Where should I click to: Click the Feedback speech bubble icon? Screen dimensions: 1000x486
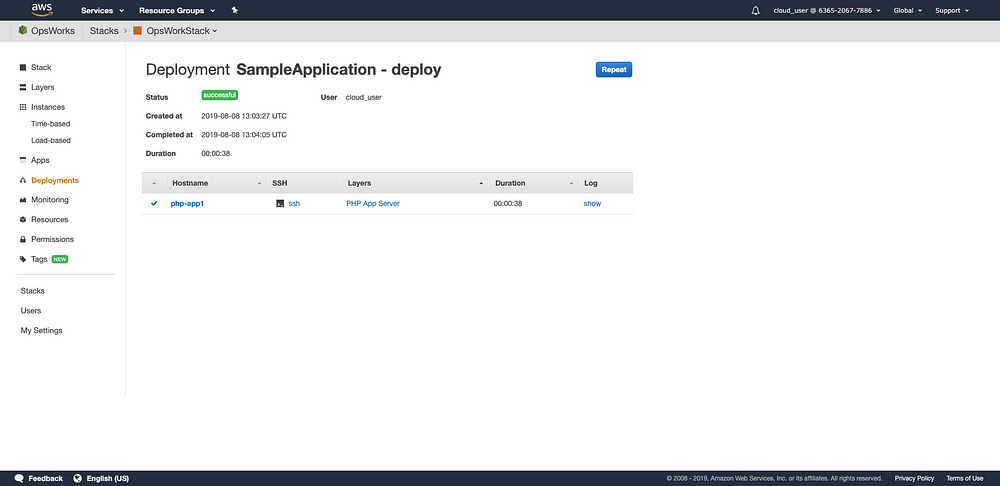click(19, 478)
